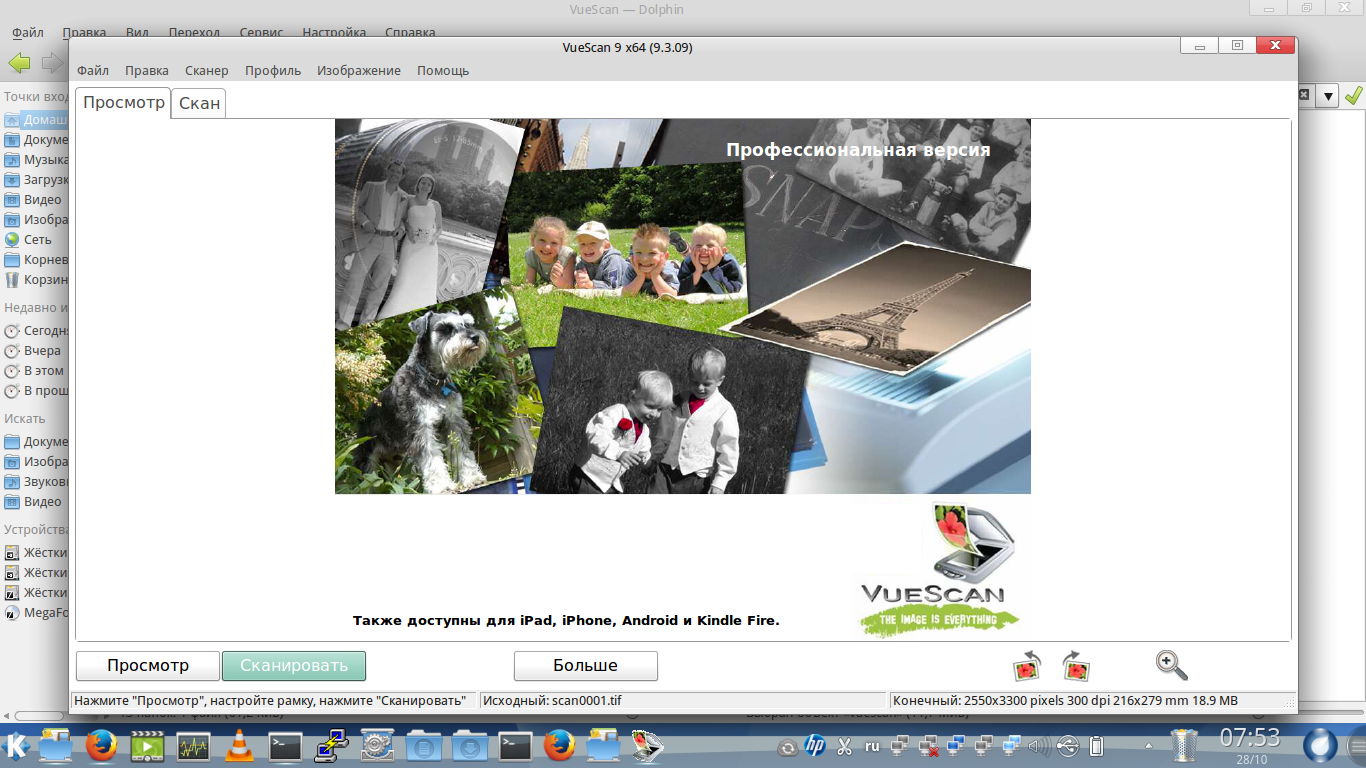1366x768 pixels.
Task: Zoom in with the magnifier icon
Action: pos(1171,665)
